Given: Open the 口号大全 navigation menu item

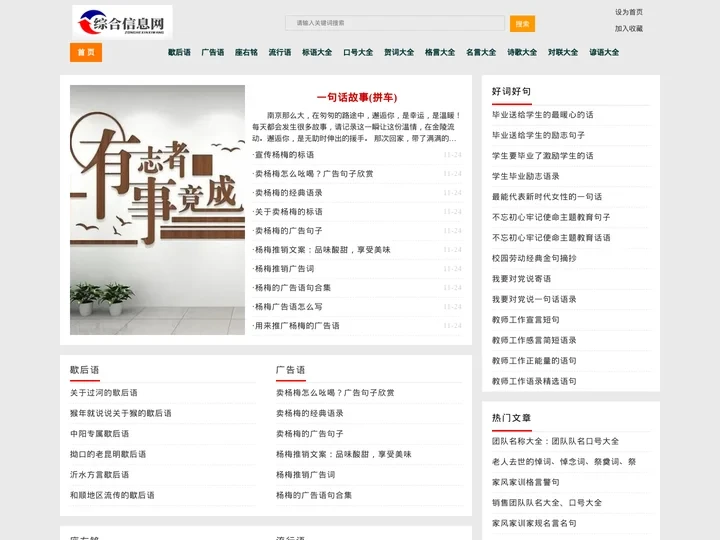Looking at the screenshot, I should [x=358, y=52].
